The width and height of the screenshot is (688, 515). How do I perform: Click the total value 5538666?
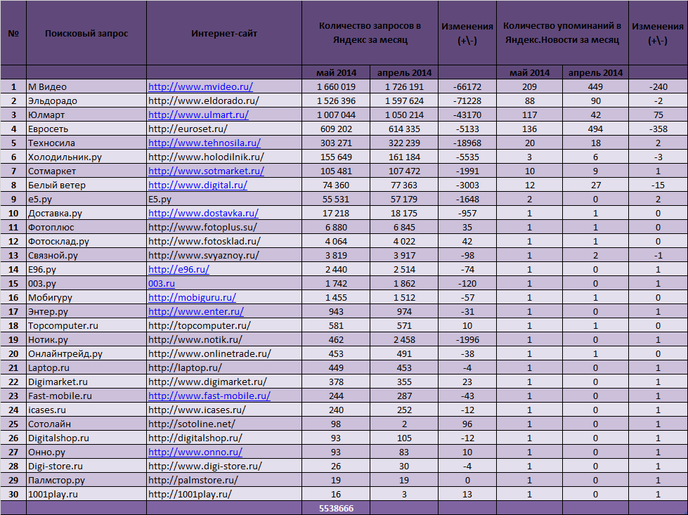pyautogui.click(x=336, y=508)
